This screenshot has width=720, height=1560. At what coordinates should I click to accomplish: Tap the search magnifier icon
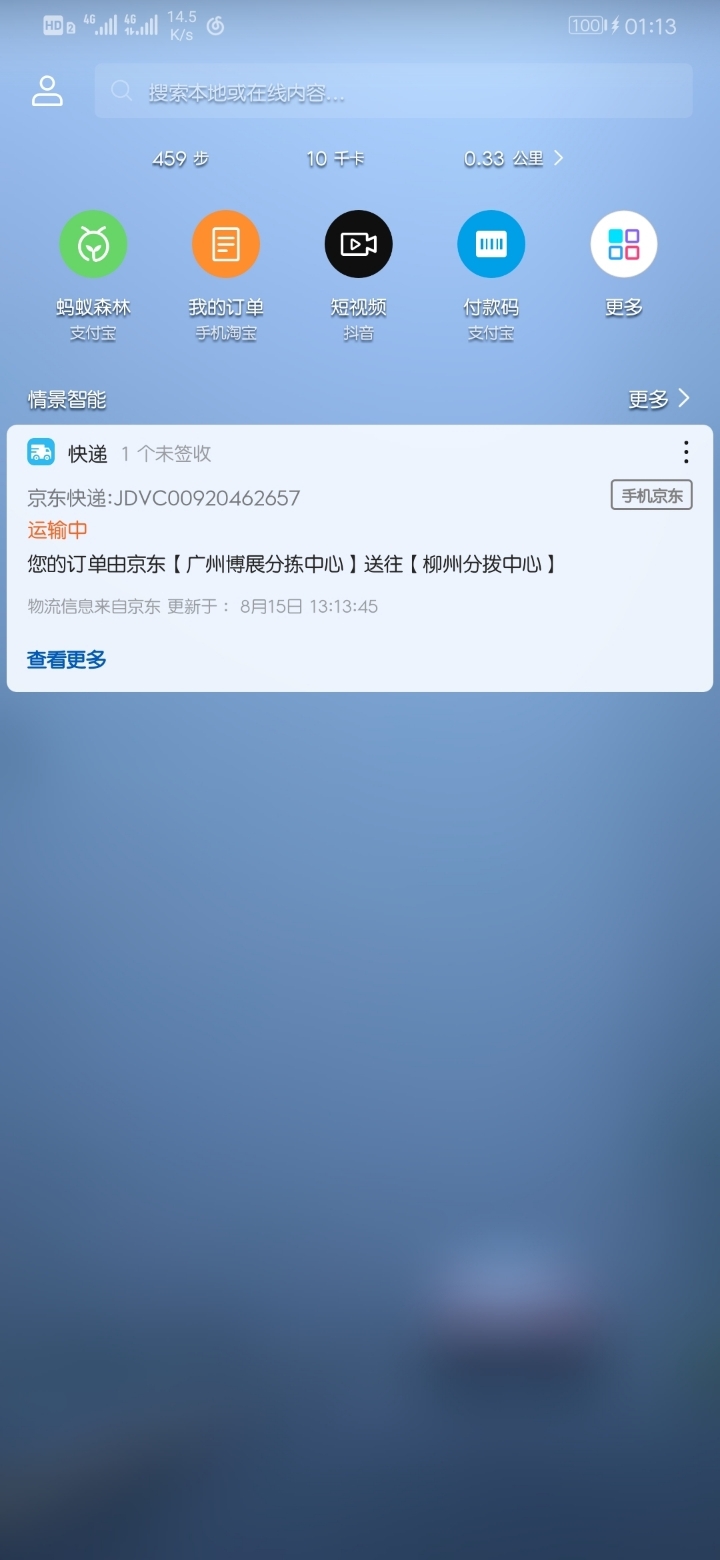click(x=122, y=91)
